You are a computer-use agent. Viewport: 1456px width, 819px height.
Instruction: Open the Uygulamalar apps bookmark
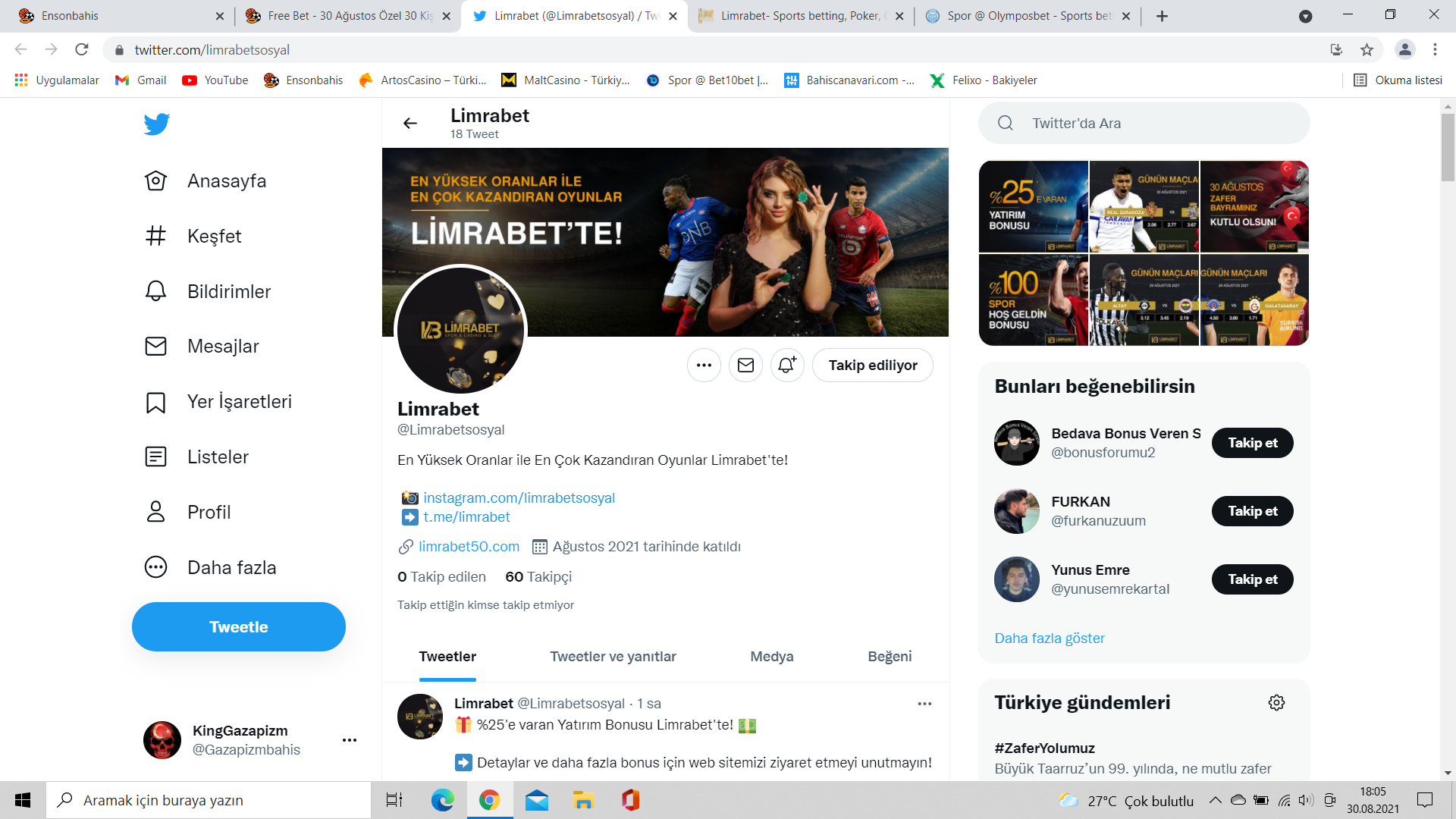click(x=57, y=80)
